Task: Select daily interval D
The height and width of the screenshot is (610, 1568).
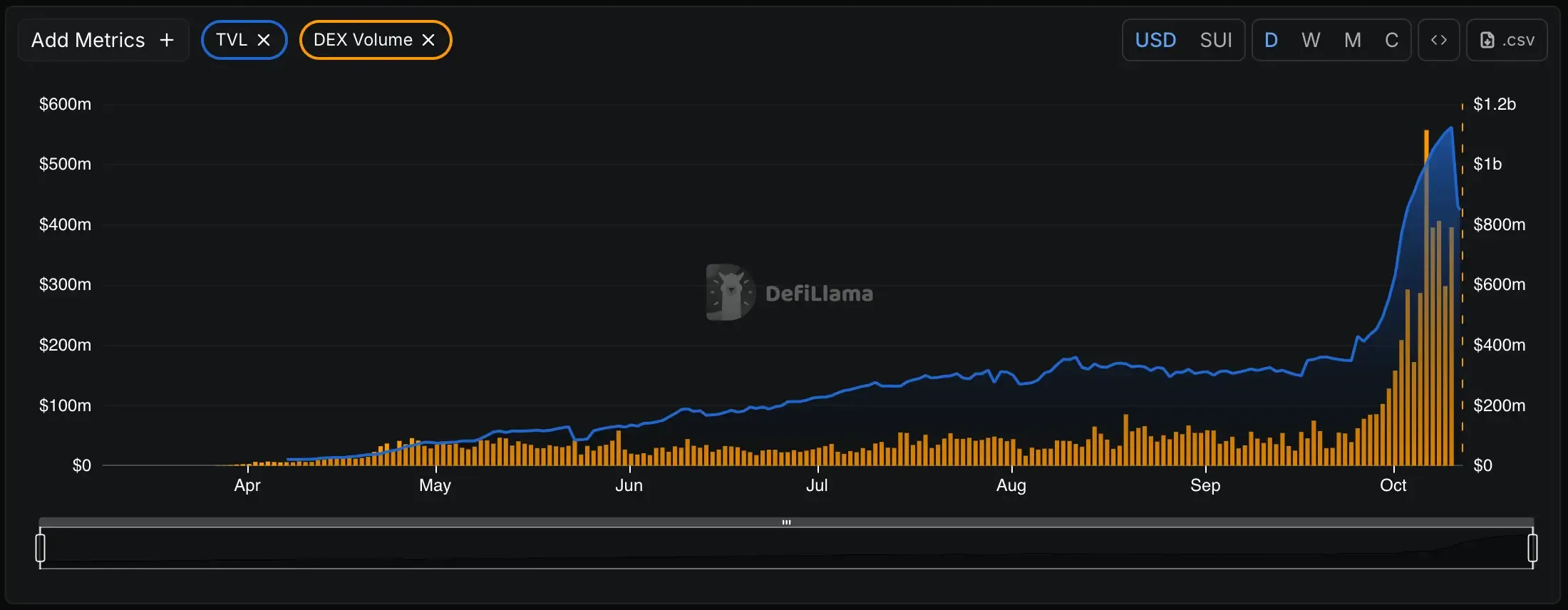Action: (x=1271, y=40)
